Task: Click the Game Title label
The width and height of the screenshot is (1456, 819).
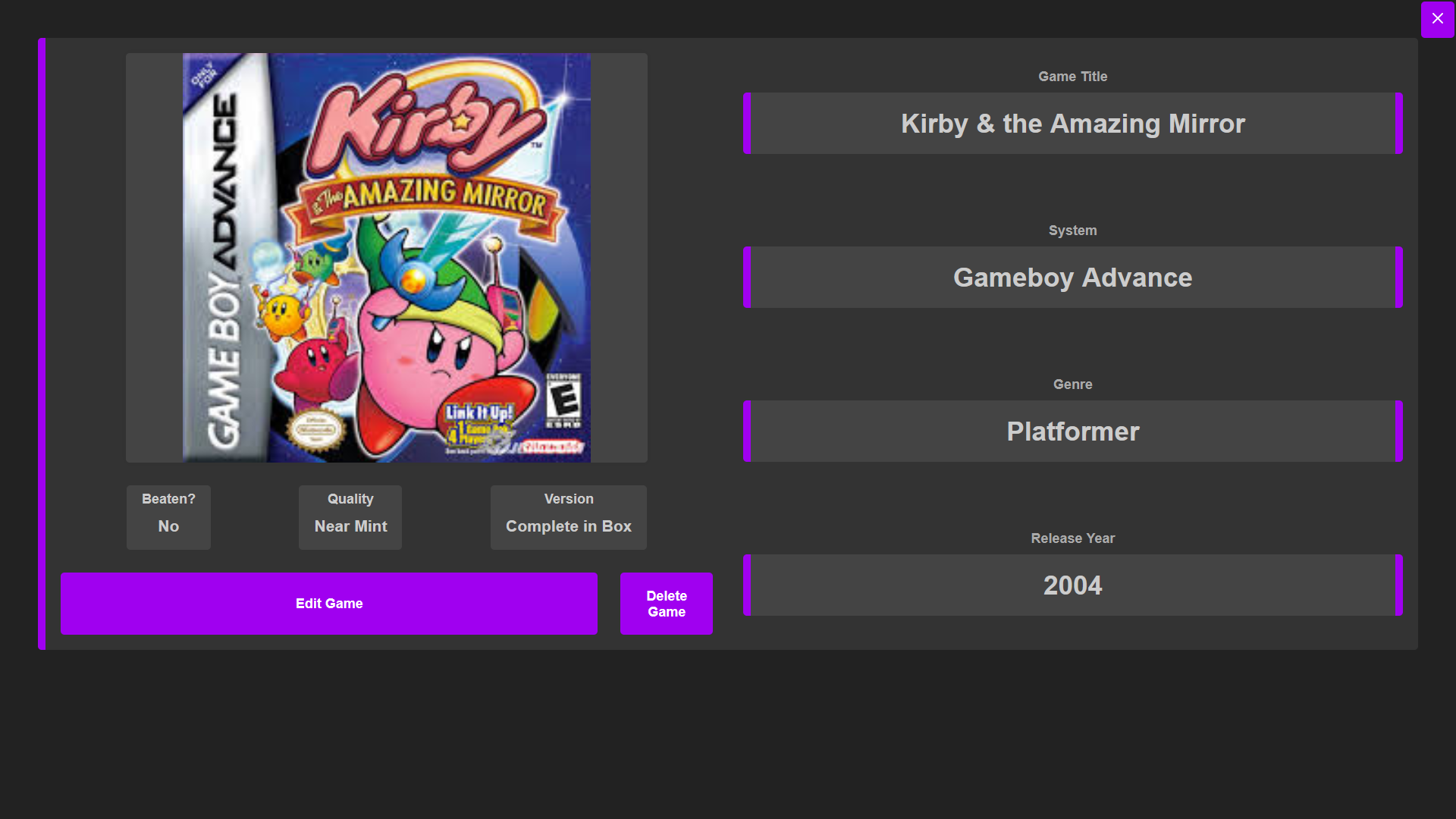Action: point(1073,77)
